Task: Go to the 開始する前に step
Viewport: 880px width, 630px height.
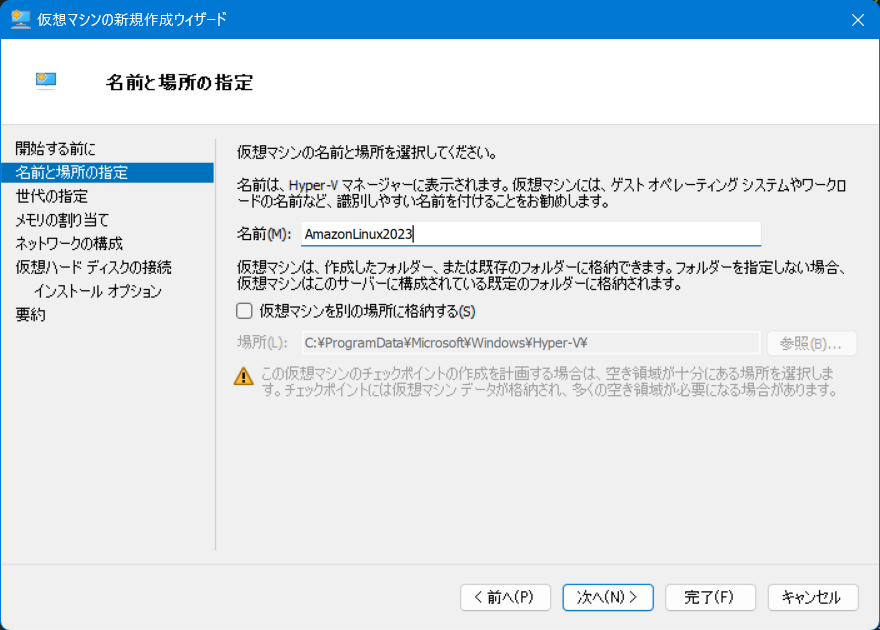Action: pyautogui.click(x=56, y=148)
